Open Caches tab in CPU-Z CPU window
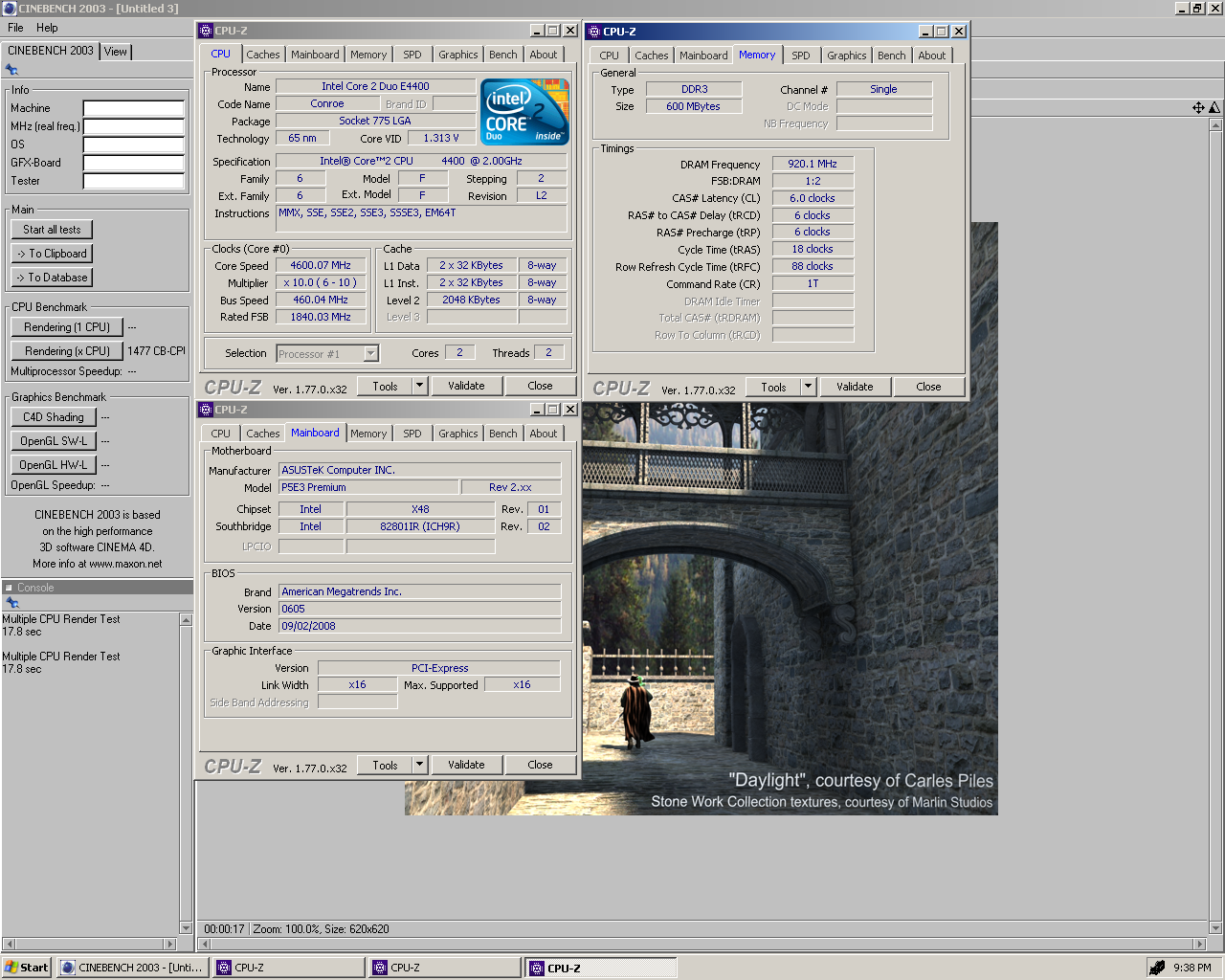Screen dimensions: 1225x980 [x=263, y=55]
